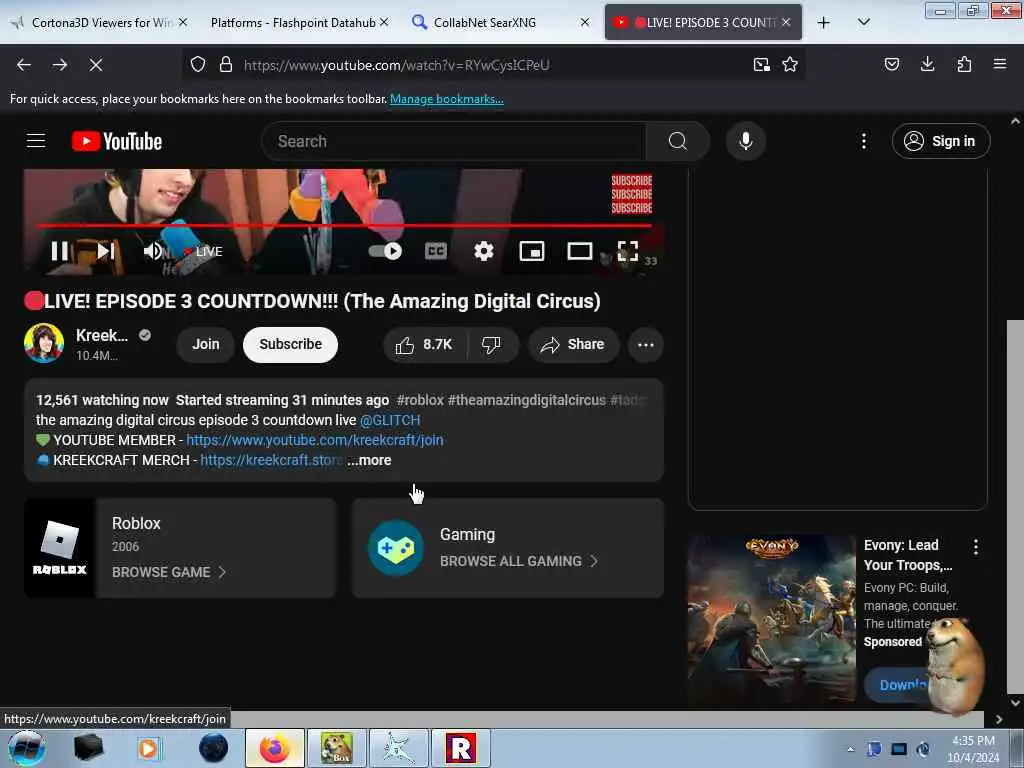The height and width of the screenshot is (768, 1024).
Task: Bookmark this page with the star
Action: 790,65
